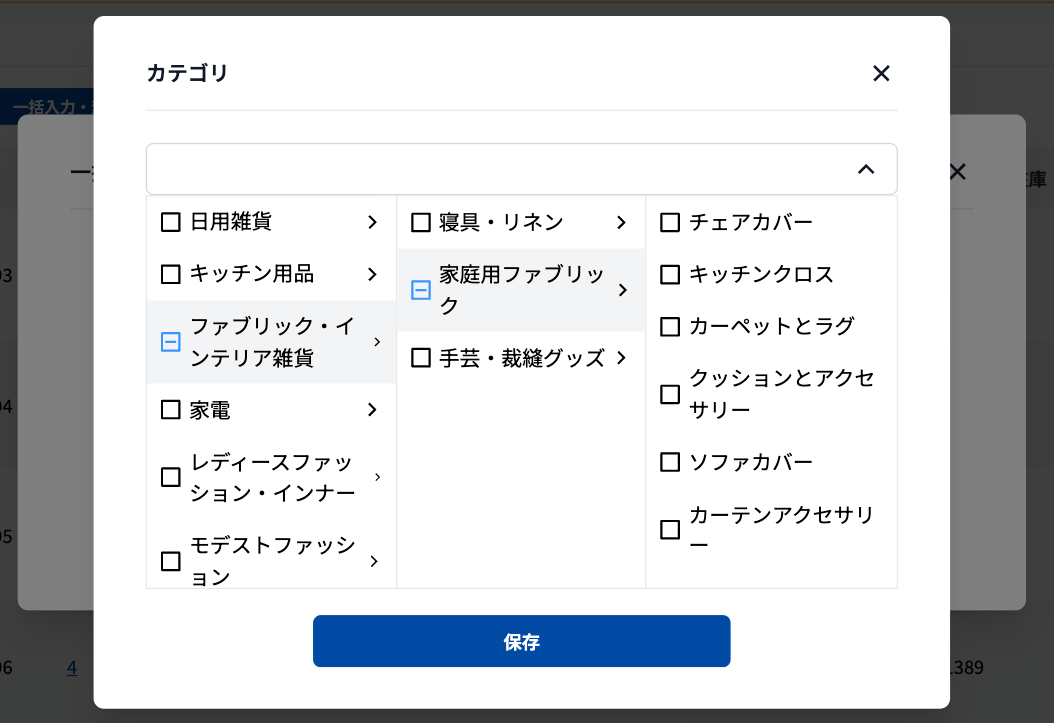
Task: Enable the 日用雑貨 checkbox
Action: tap(170, 222)
